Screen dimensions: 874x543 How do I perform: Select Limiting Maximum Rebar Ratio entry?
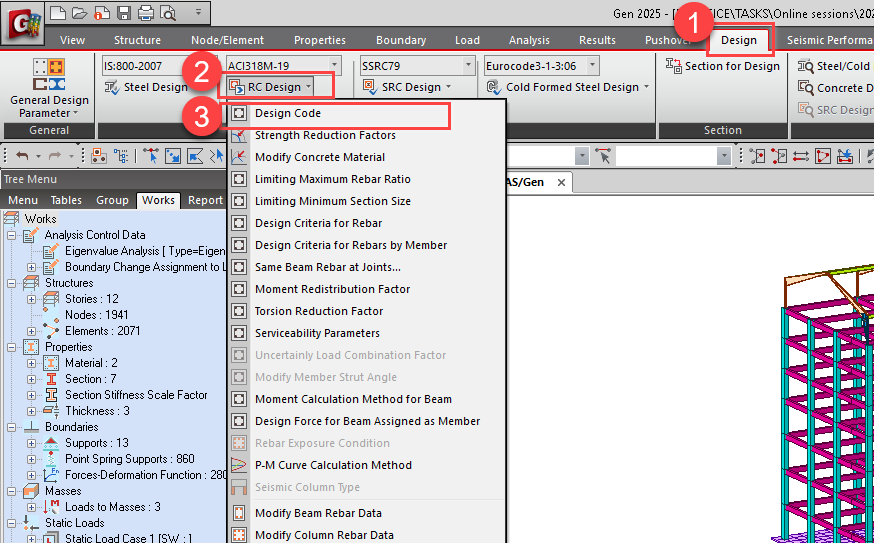tap(368, 180)
